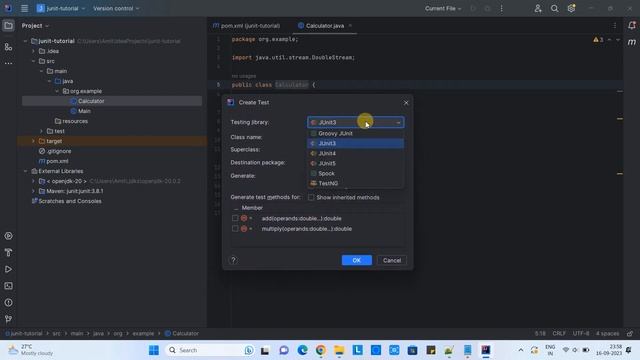640x360 pixels.
Task: Open the main hamburger menu
Action: [24, 8]
